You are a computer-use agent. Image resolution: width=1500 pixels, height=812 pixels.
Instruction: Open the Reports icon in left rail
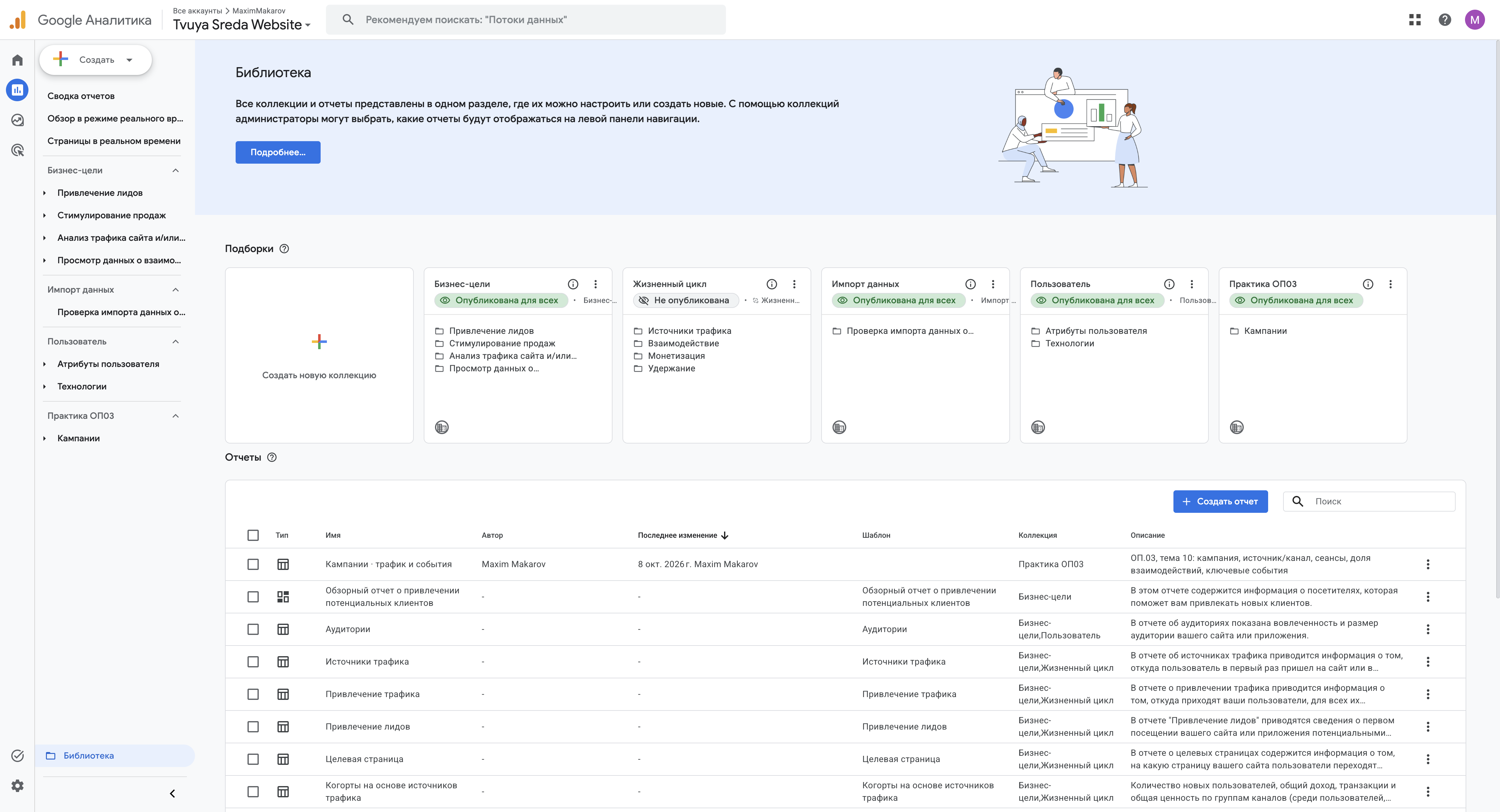[17, 90]
